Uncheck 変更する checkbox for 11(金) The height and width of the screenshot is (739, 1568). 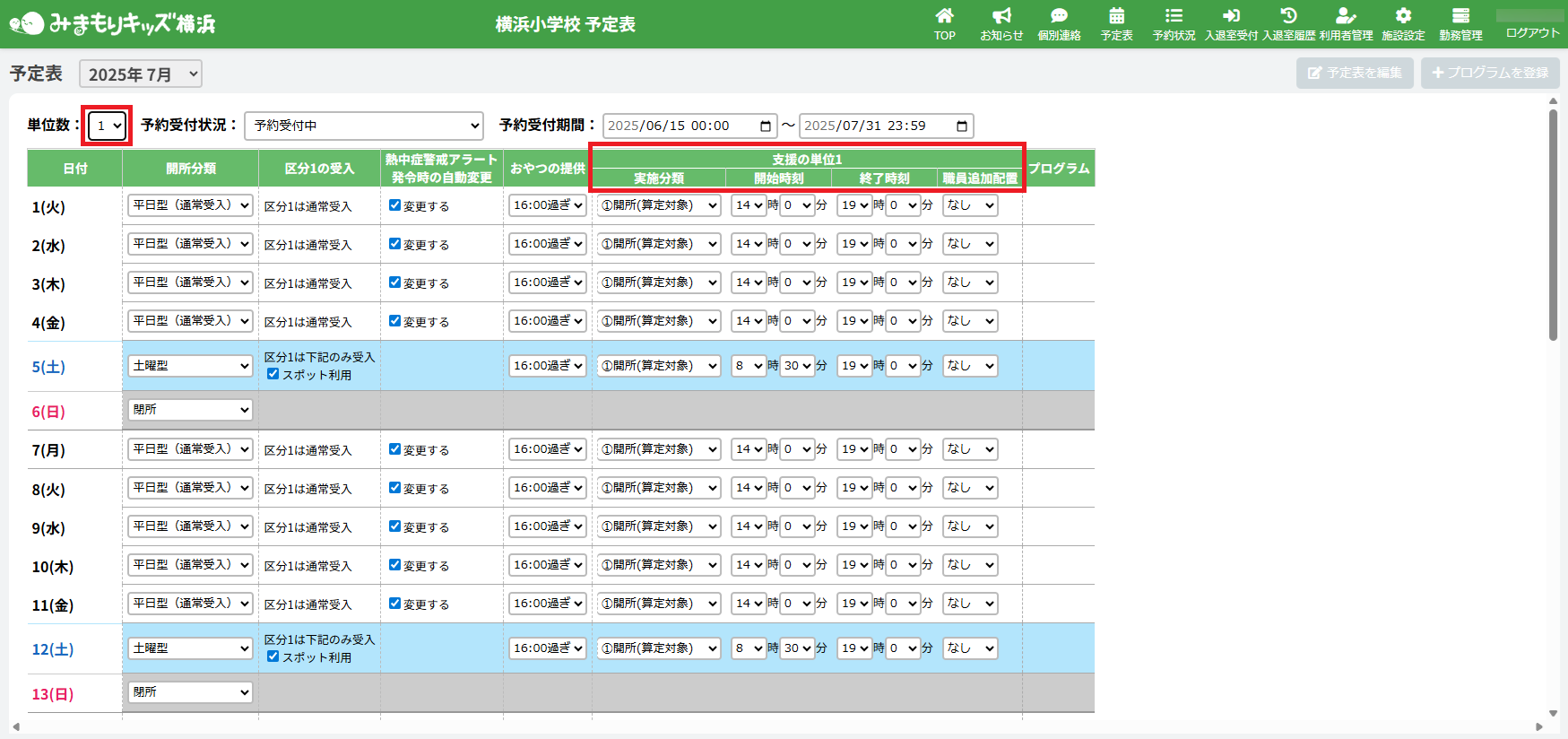click(394, 604)
